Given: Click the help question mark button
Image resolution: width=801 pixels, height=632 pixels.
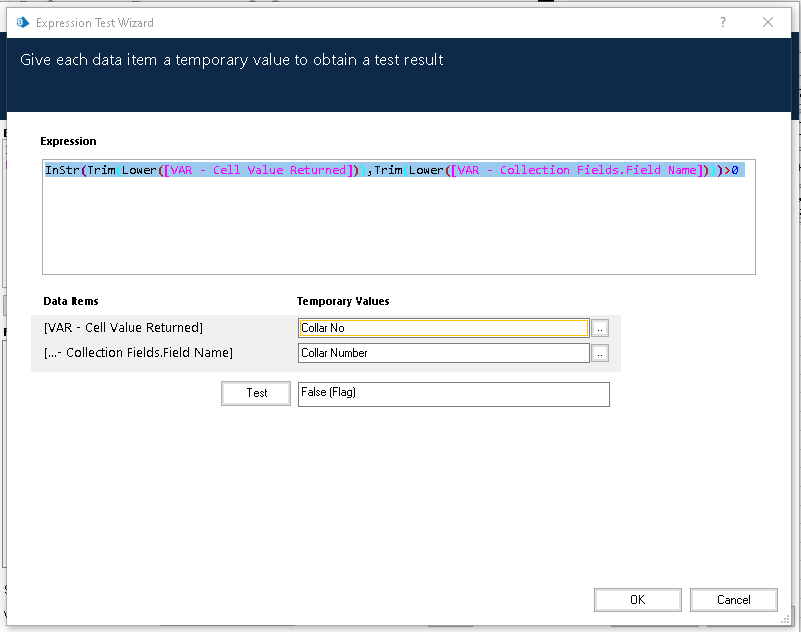Looking at the screenshot, I should [x=722, y=22].
